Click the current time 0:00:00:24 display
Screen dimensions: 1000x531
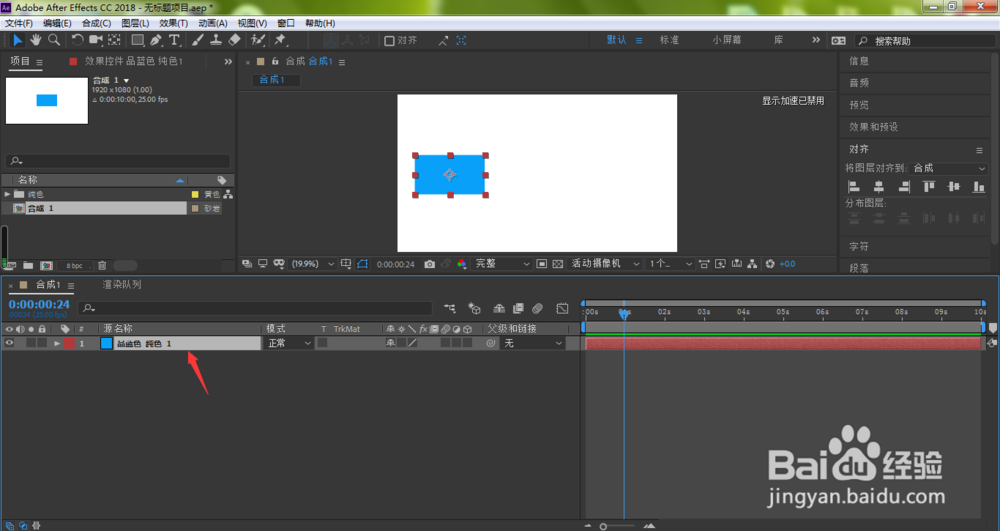pyautogui.click(x=39, y=305)
